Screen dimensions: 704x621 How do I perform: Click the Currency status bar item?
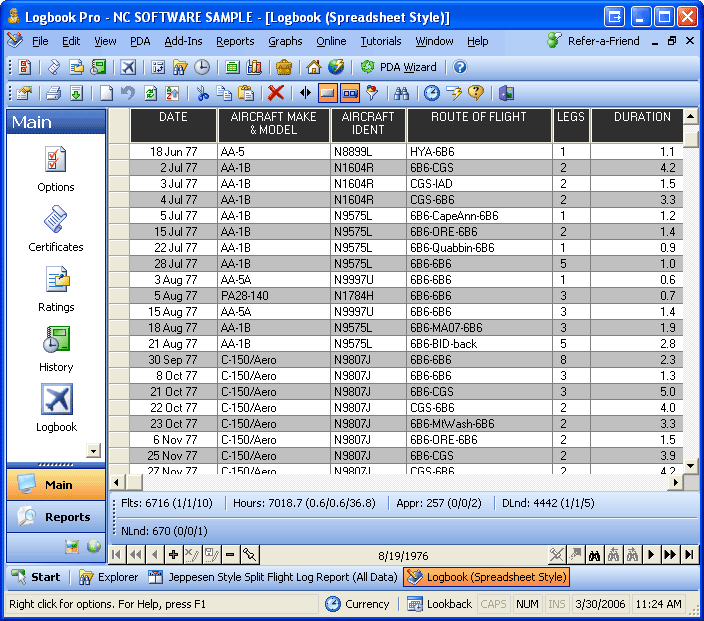(357, 604)
